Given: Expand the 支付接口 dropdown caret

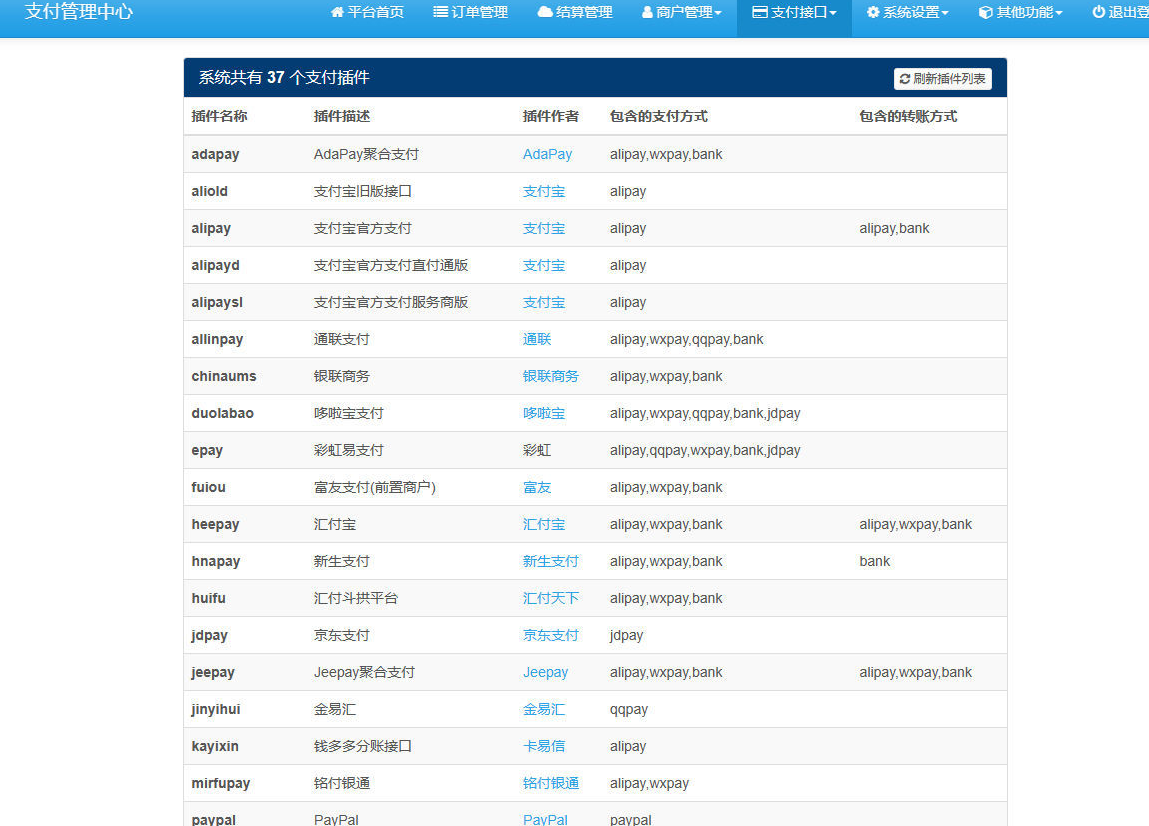Looking at the screenshot, I should 832,13.
